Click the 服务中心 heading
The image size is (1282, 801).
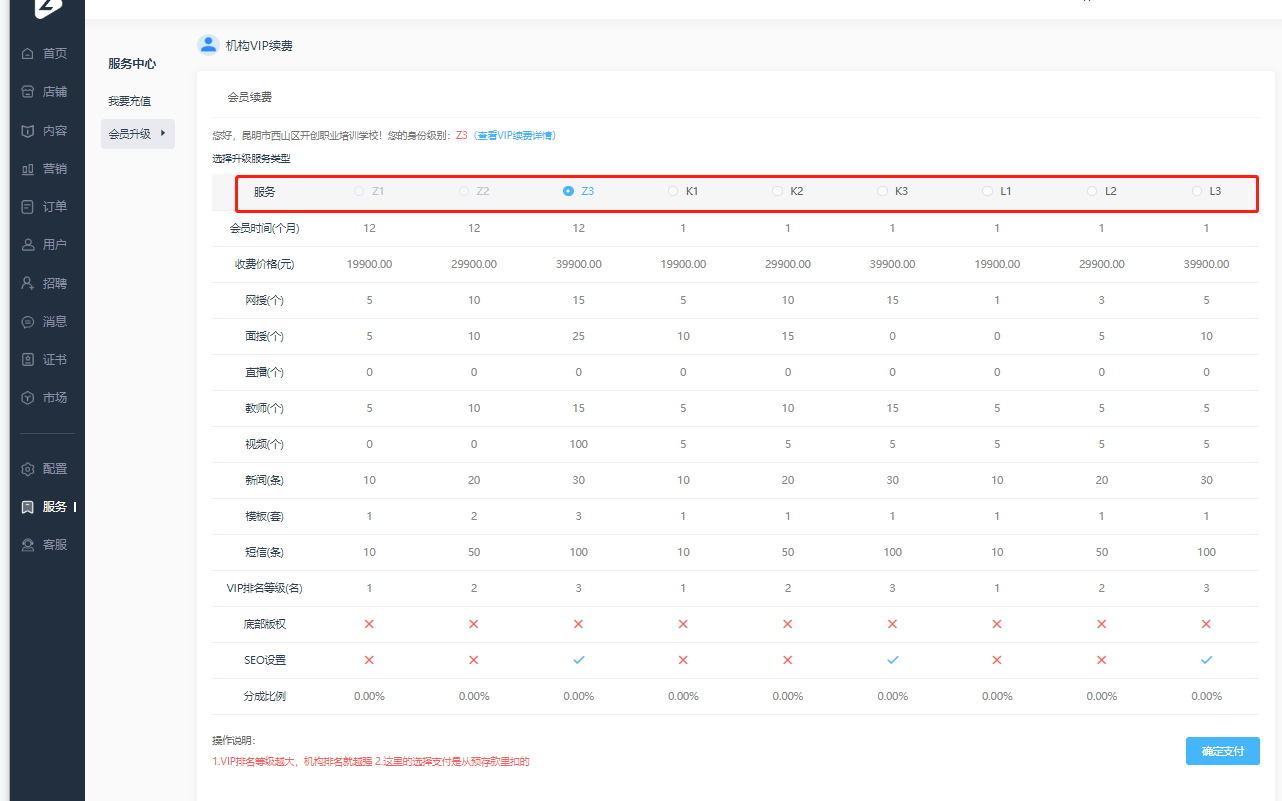tap(132, 64)
